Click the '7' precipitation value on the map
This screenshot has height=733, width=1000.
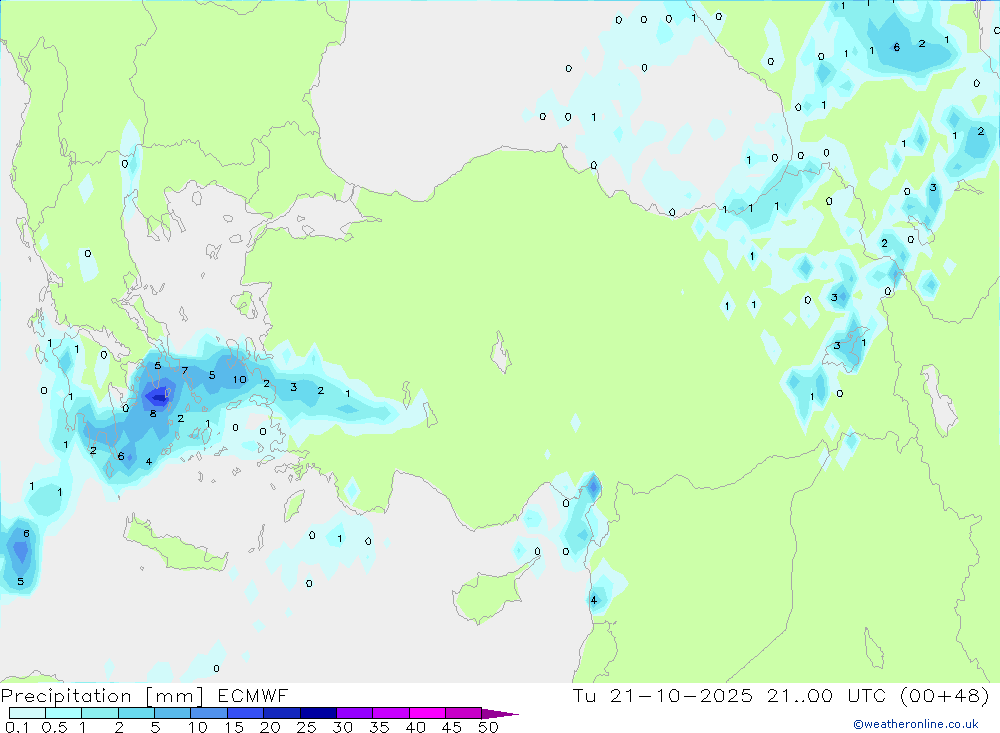[x=185, y=371]
